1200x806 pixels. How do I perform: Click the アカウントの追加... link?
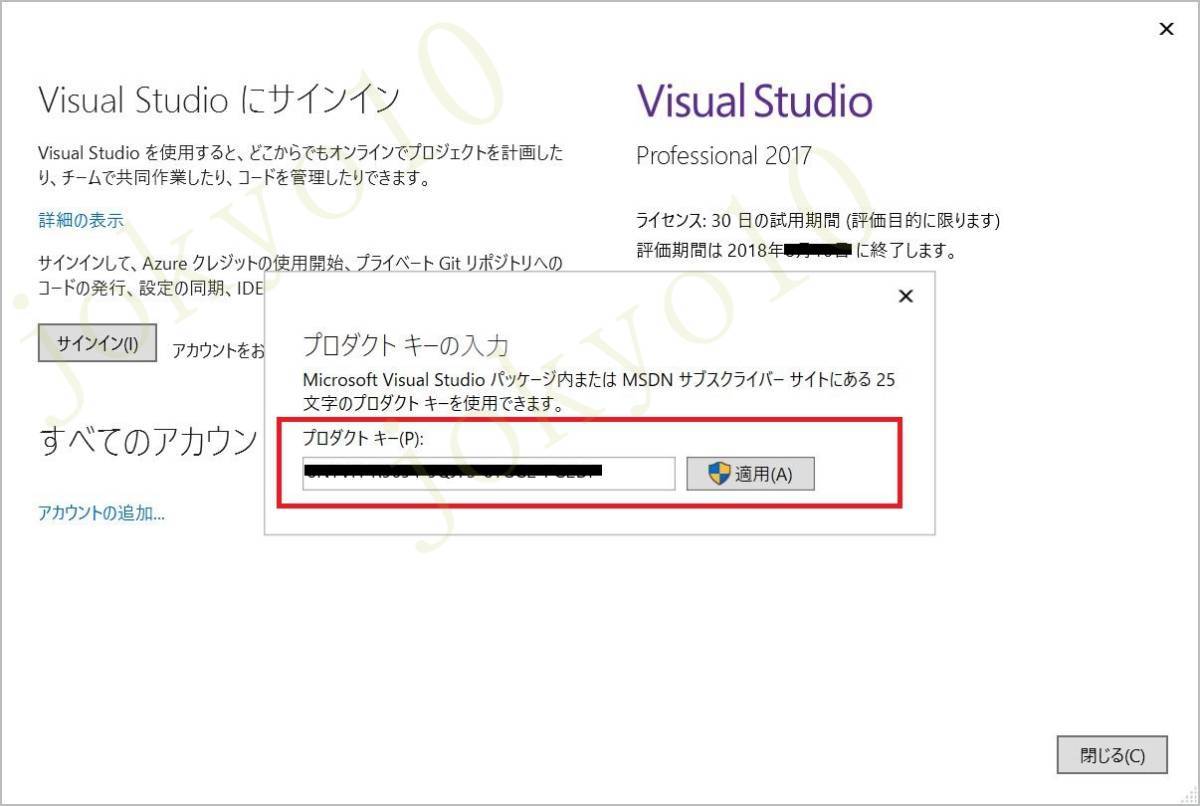[x=101, y=513]
